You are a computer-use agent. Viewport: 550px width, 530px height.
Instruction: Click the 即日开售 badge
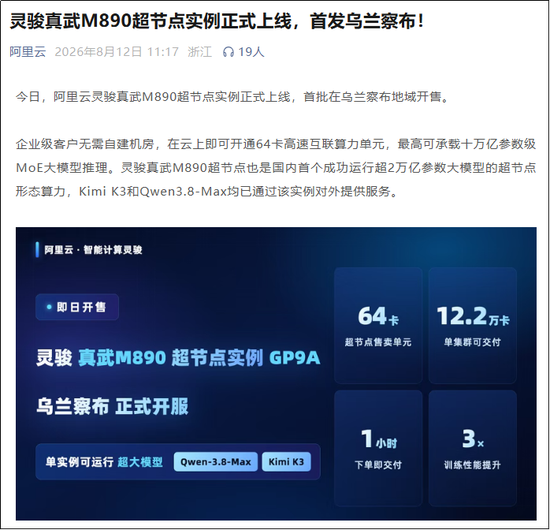[77, 307]
